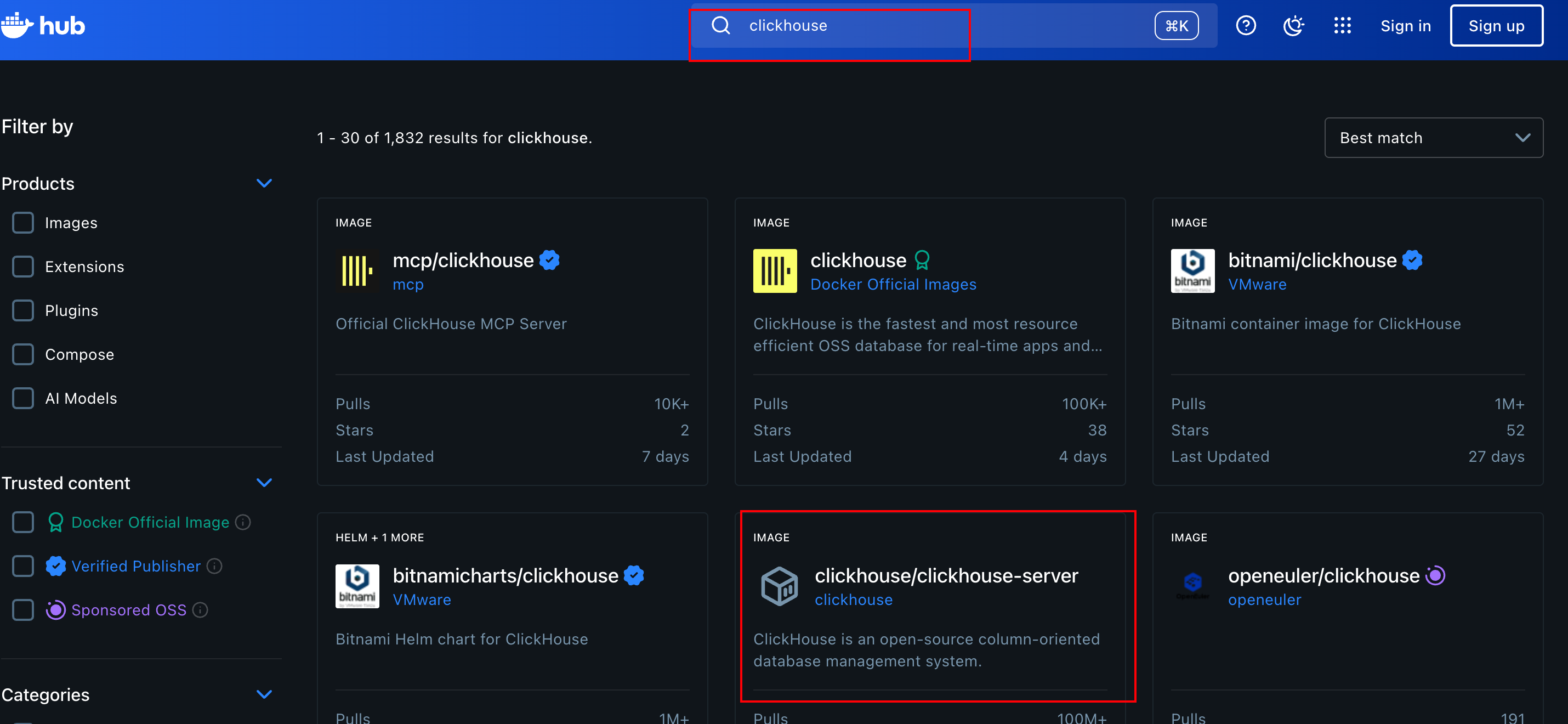Click the ⌘K shortcut badge
Screen dimensions: 1568x724
coord(1176,26)
